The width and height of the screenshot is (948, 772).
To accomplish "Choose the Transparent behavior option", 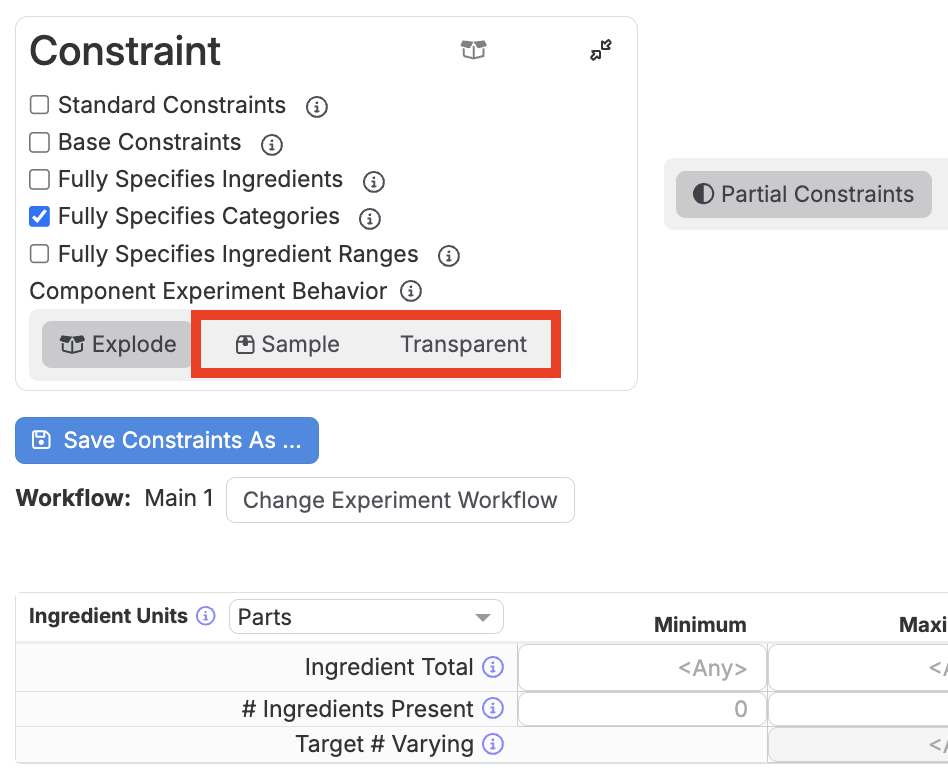I will (463, 345).
